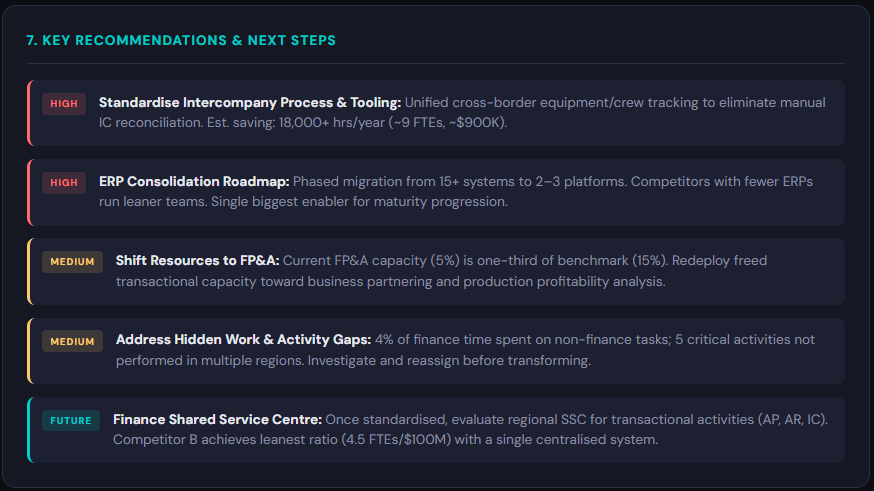The height and width of the screenshot is (491, 874).
Task: Click 'Address Hidden Work & Activity Gaps' title
Action: (x=243, y=340)
